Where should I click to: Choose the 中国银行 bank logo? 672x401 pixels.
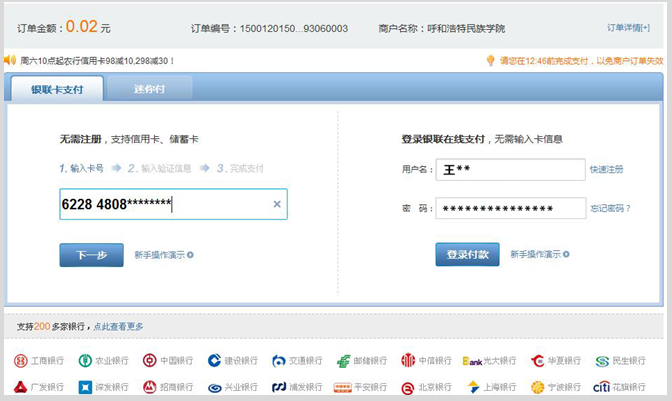(149, 361)
